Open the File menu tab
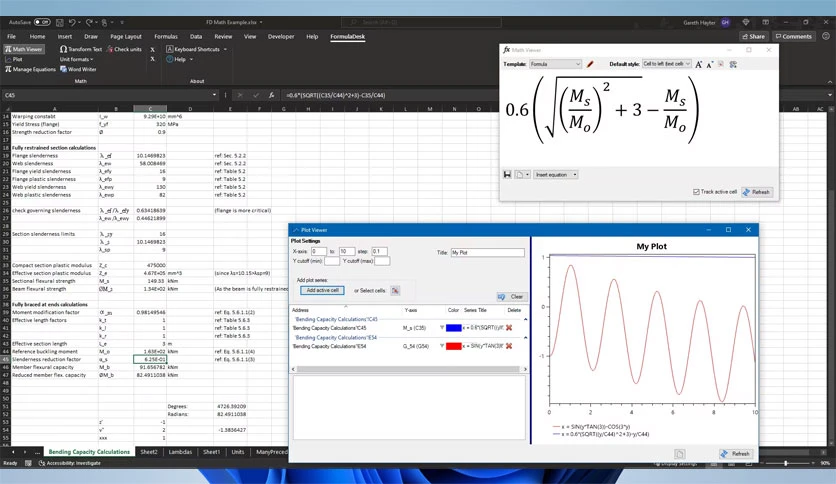The image size is (836, 484). [11, 36]
